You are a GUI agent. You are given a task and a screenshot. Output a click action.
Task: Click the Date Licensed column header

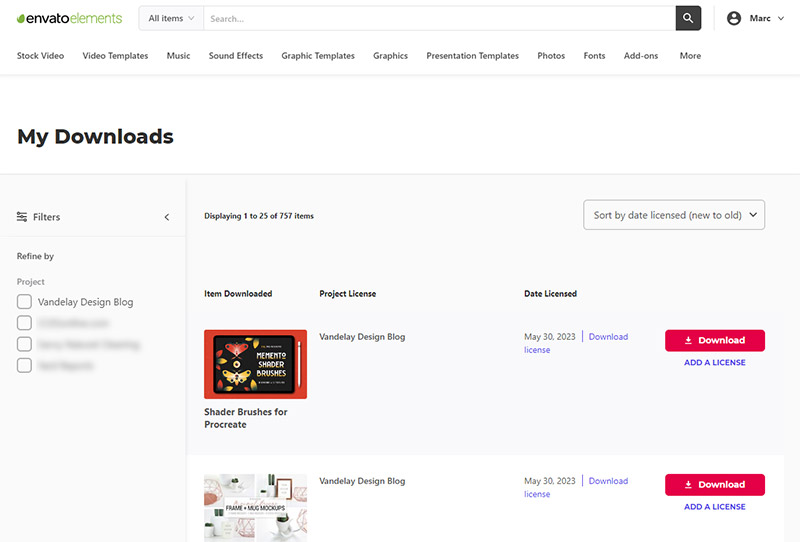551,293
